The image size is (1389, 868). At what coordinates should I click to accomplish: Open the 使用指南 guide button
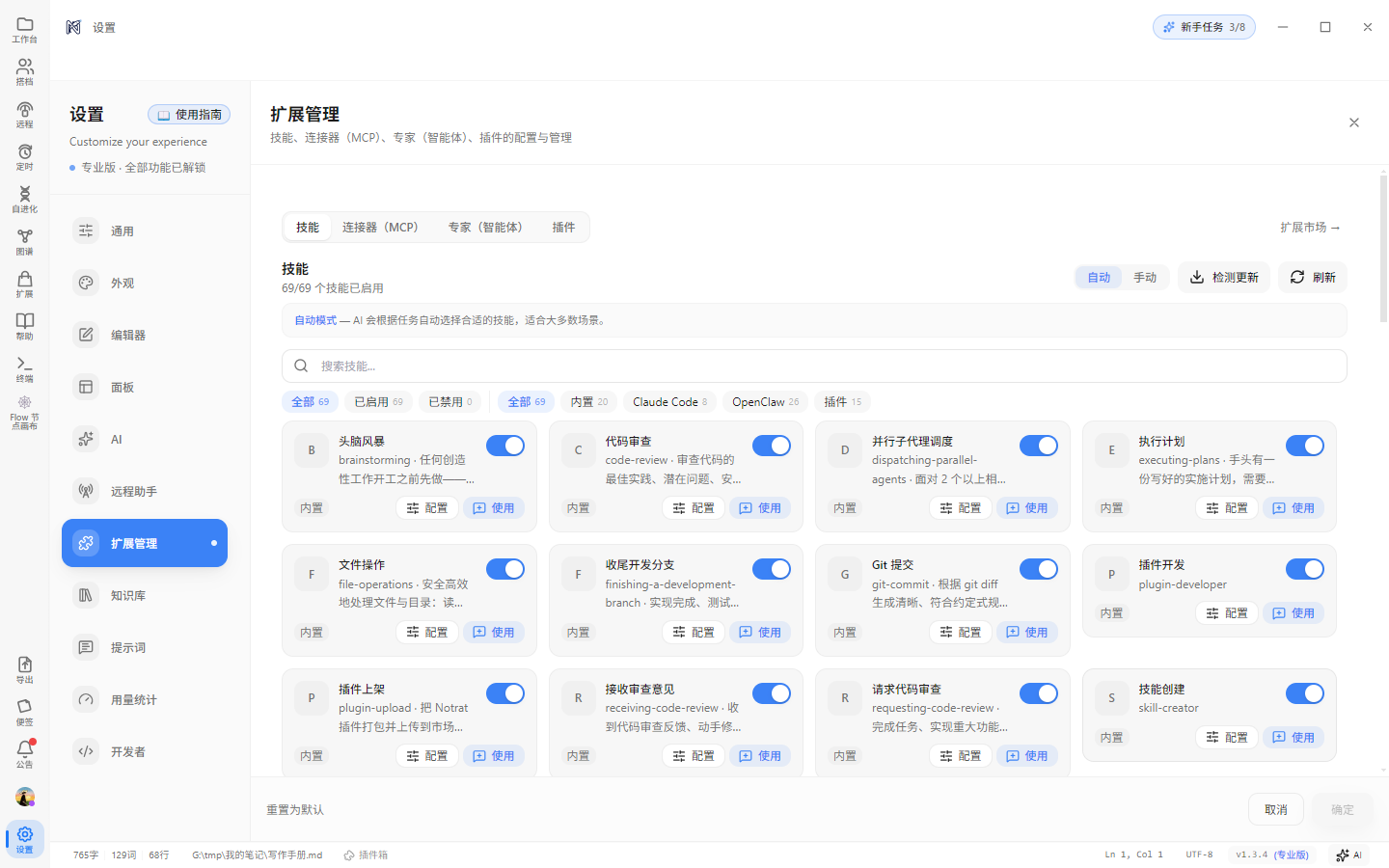(189, 115)
